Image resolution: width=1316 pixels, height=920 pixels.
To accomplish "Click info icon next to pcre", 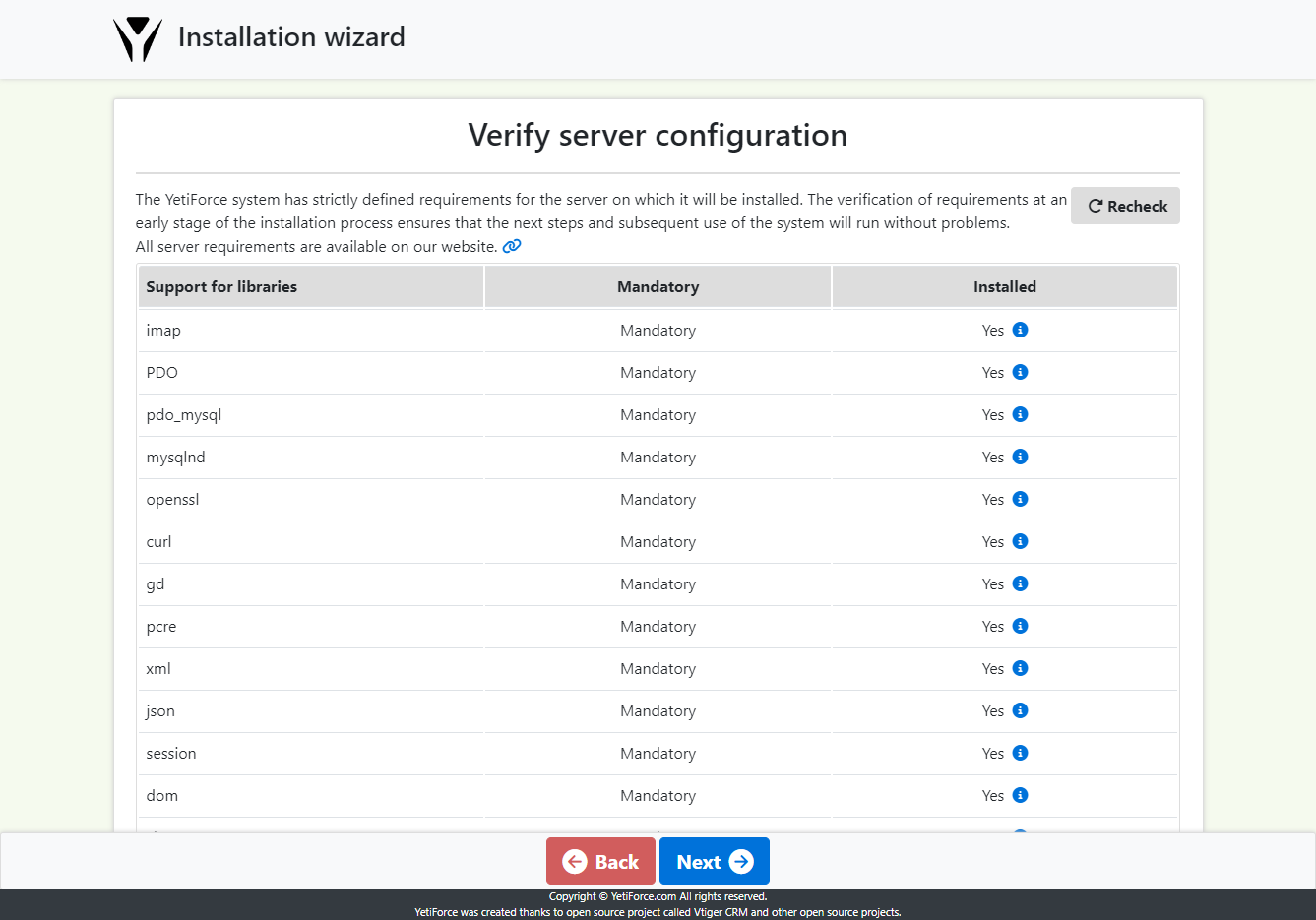I will point(1020,626).
